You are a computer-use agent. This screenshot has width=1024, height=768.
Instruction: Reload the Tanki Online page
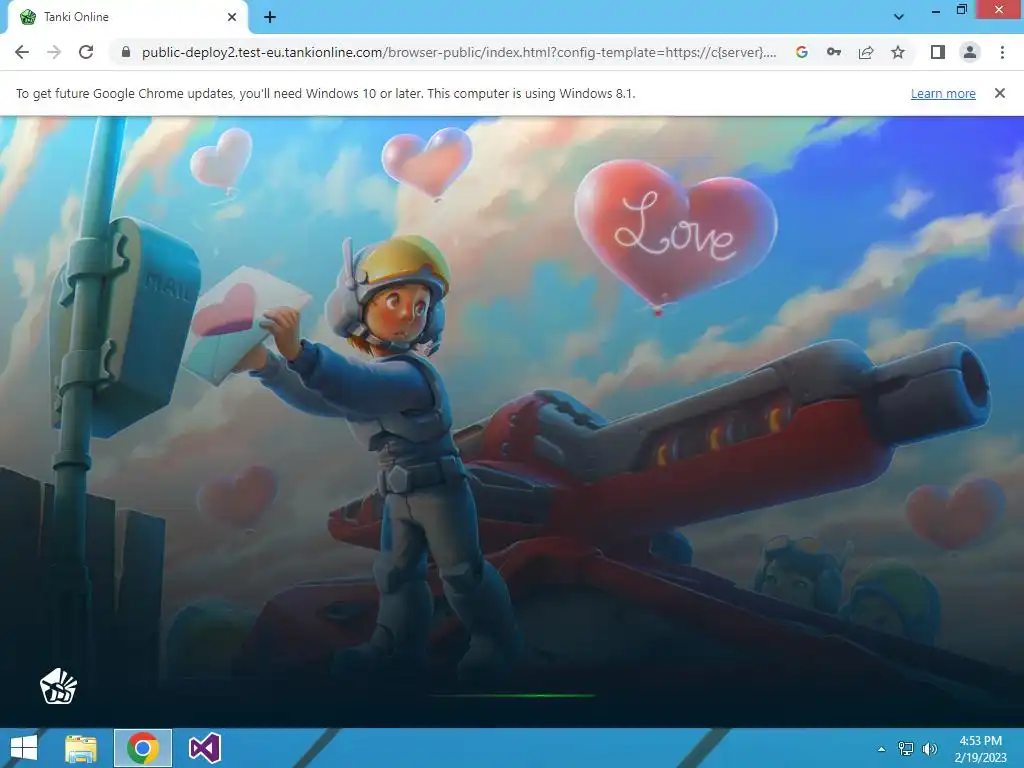point(86,52)
